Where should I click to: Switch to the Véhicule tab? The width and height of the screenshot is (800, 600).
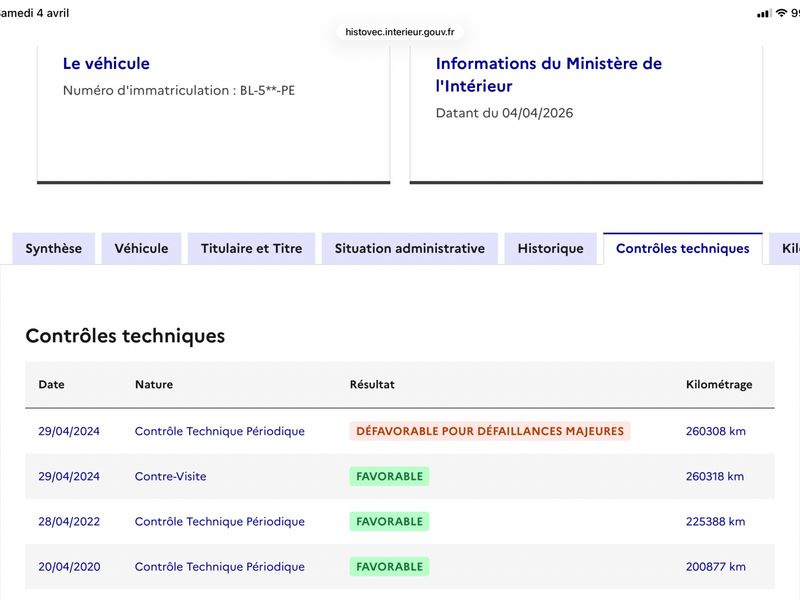tap(141, 248)
